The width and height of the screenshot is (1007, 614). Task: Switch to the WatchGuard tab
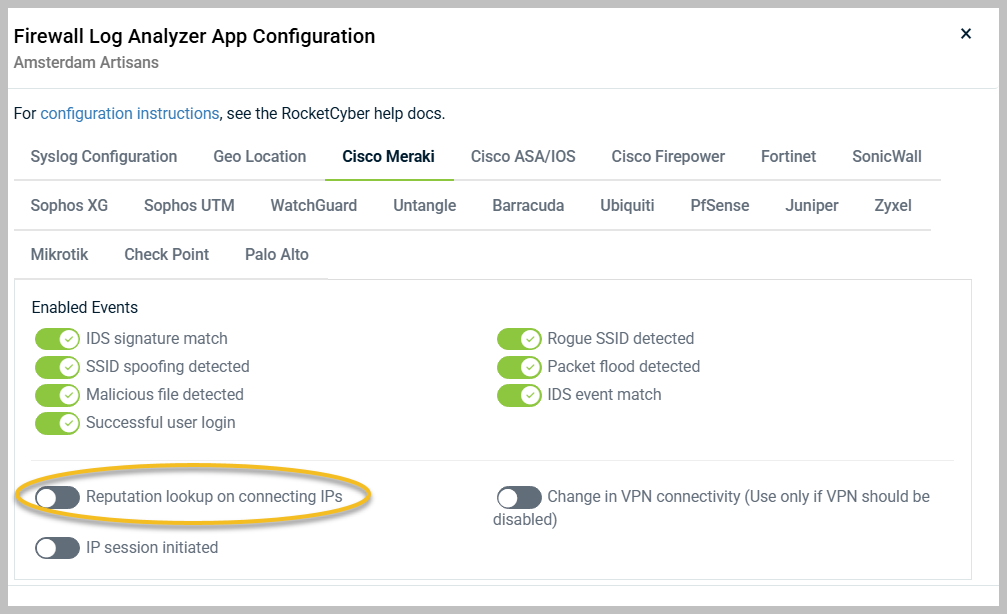click(x=312, y=205)
